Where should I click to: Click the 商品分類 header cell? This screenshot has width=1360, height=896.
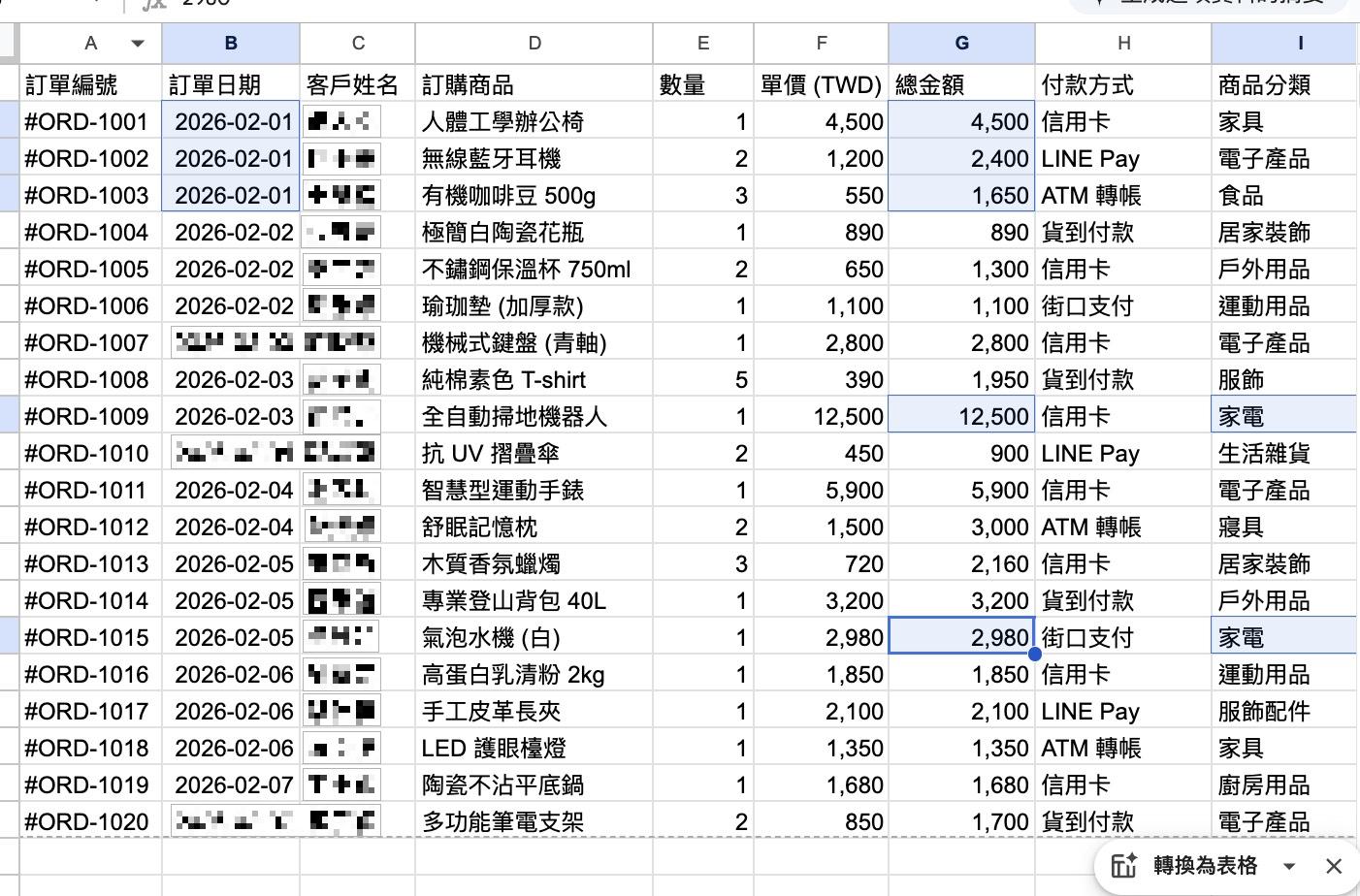pos(1285,84)
